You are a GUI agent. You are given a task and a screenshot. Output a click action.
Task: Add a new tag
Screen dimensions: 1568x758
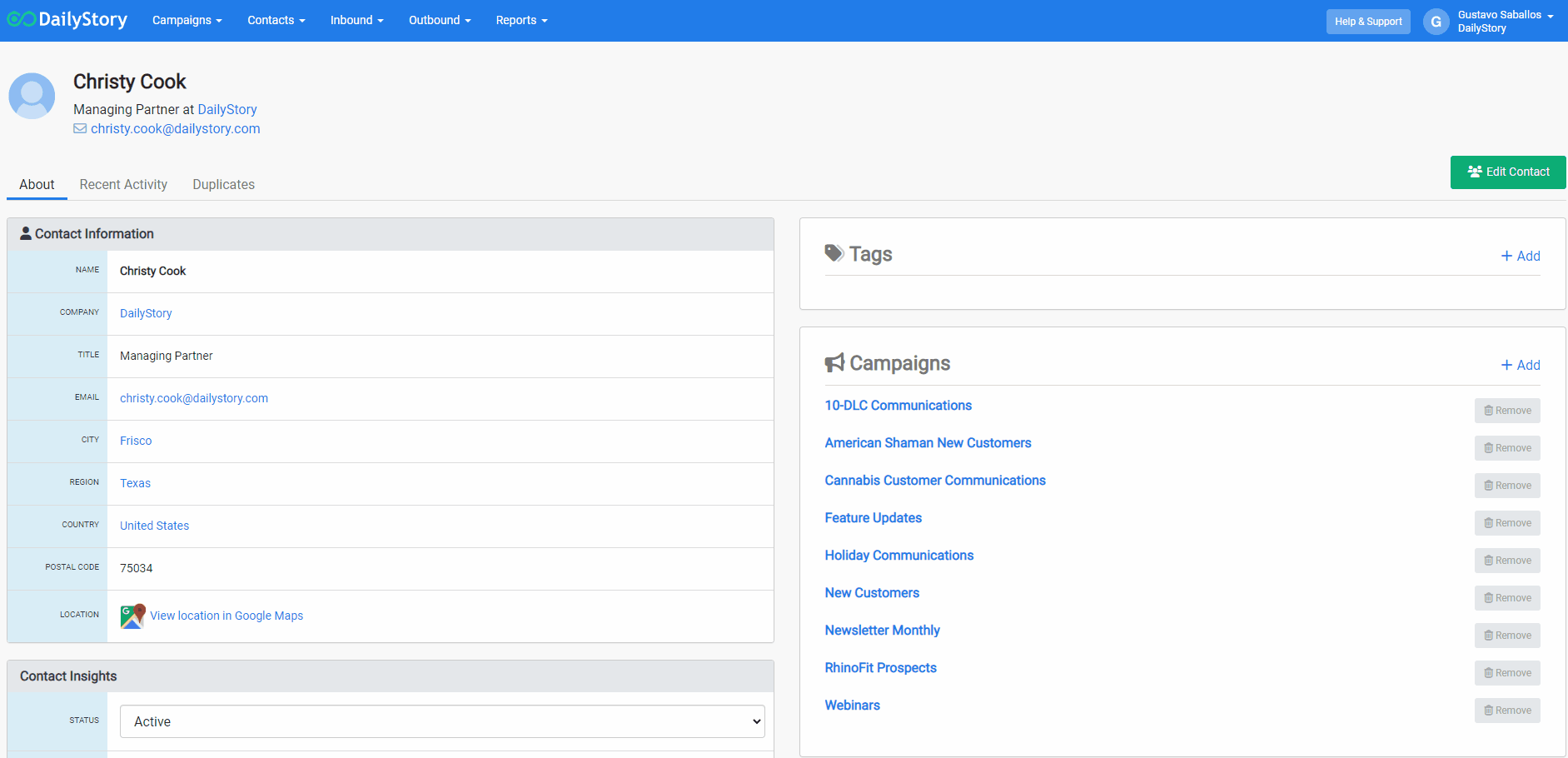1521,256
